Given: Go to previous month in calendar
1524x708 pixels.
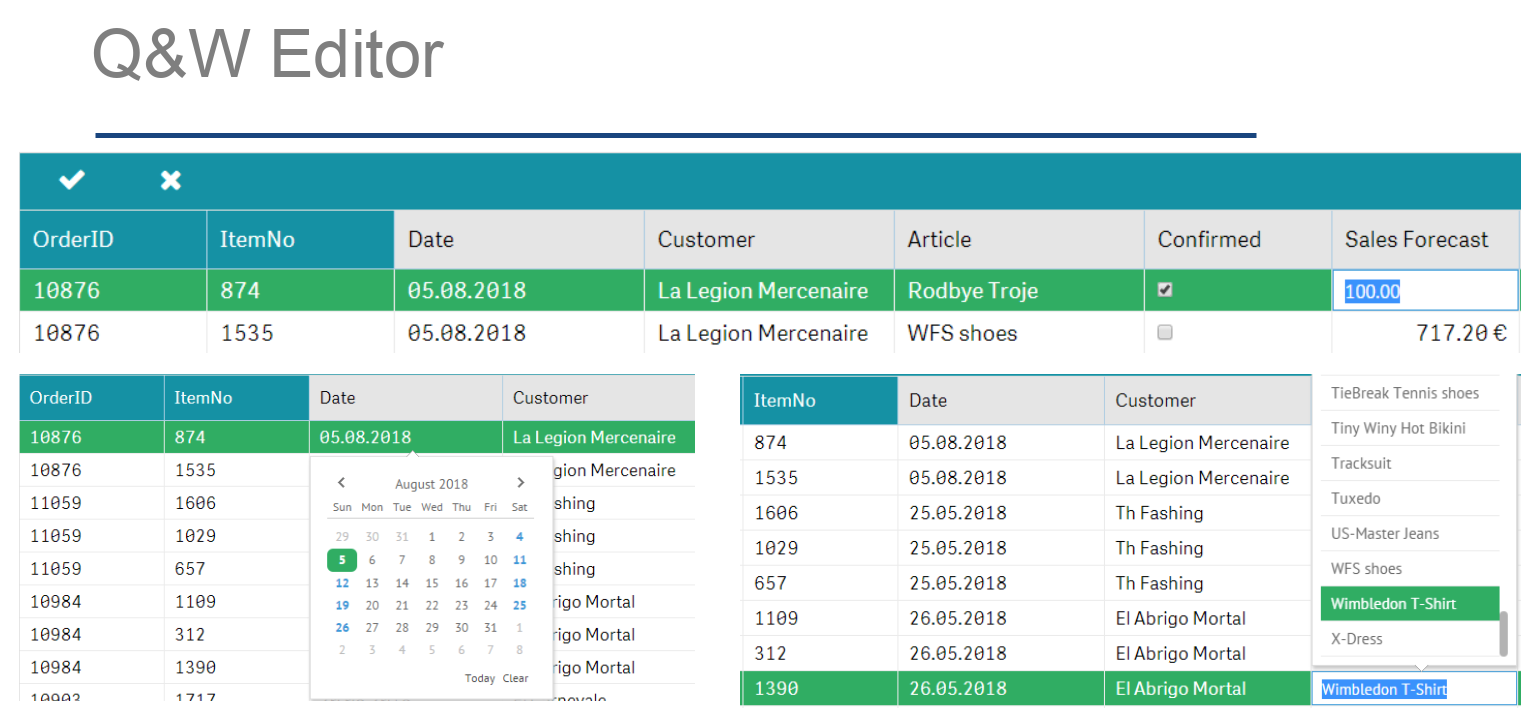Looking at the screenshot, I should pos(341,483).
